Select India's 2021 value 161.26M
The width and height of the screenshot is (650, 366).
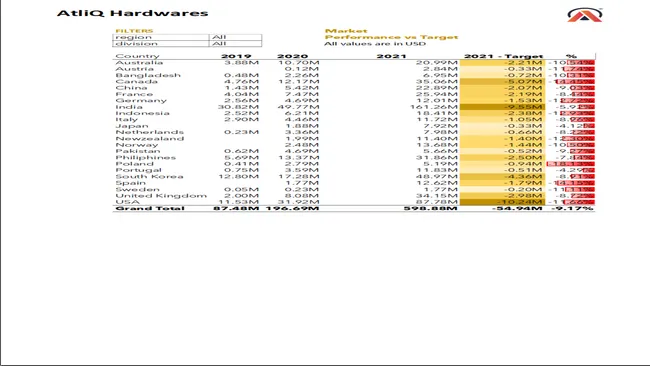click(x=434, y=107)
